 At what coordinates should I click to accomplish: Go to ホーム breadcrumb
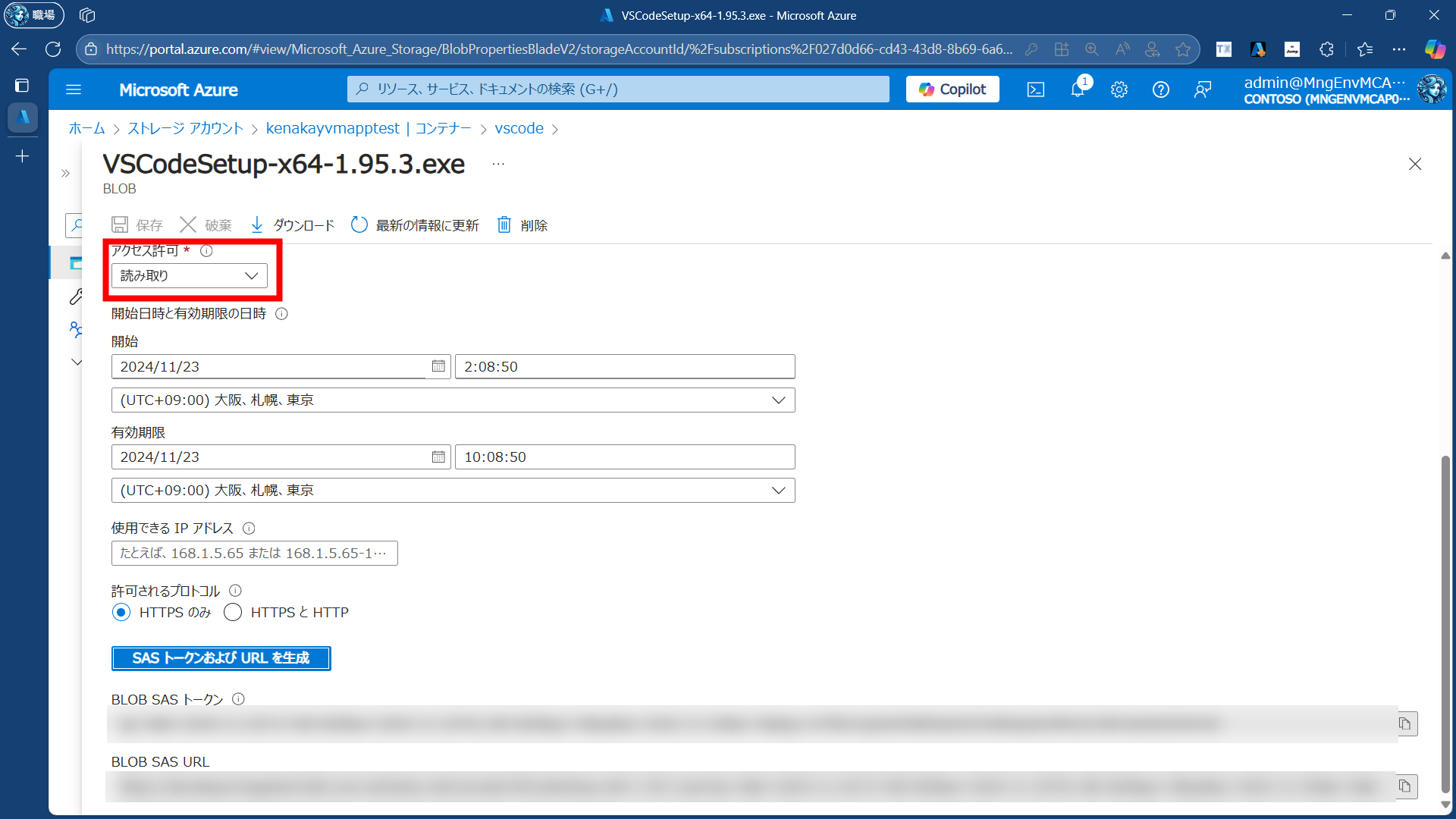click(x=86, y=128)
